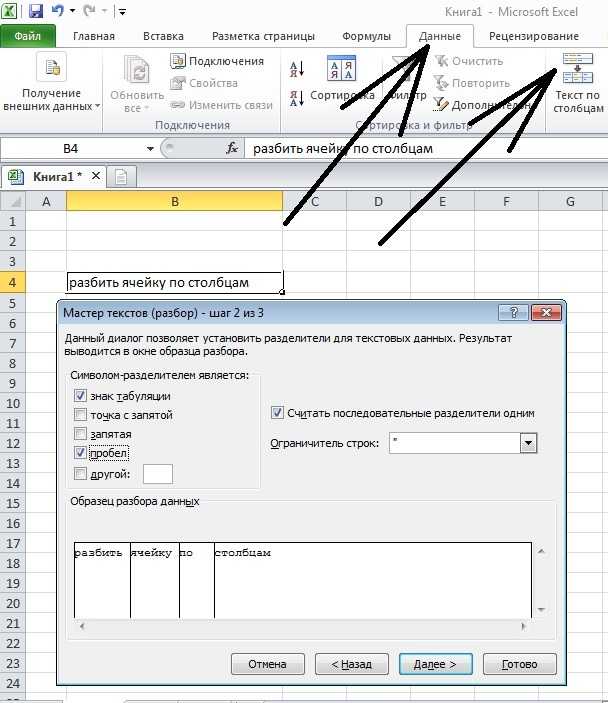The height and width of the screenshot is (703, 608).
Task: Click the Name Box showing B4
Action: [71, 148]
